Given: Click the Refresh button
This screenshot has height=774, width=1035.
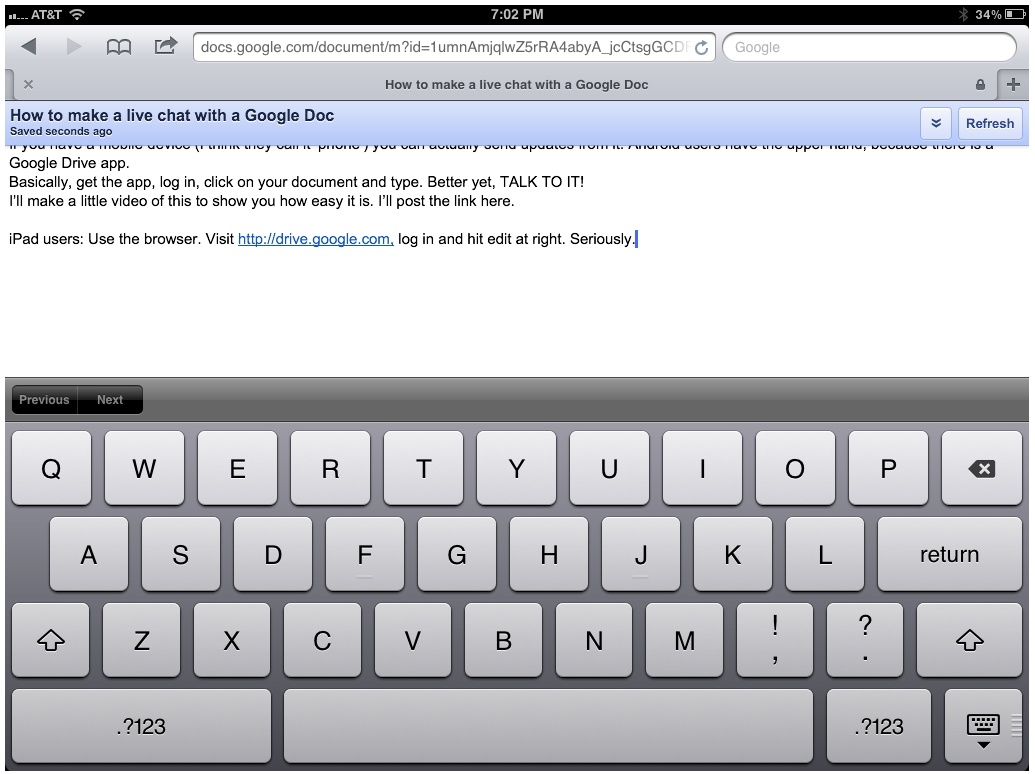Looking at the screenshot, I should click(989, 123).
